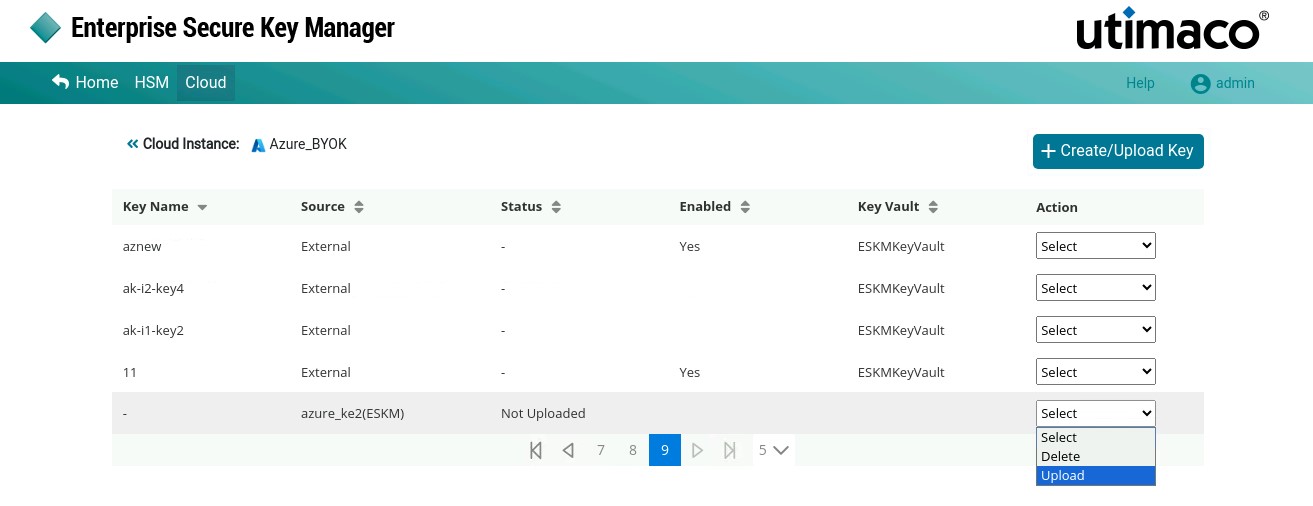Click the Home return arrow icon
The width and height of the screenshot is (1313, 506).
pyautogui.click(x=61, y=82)
